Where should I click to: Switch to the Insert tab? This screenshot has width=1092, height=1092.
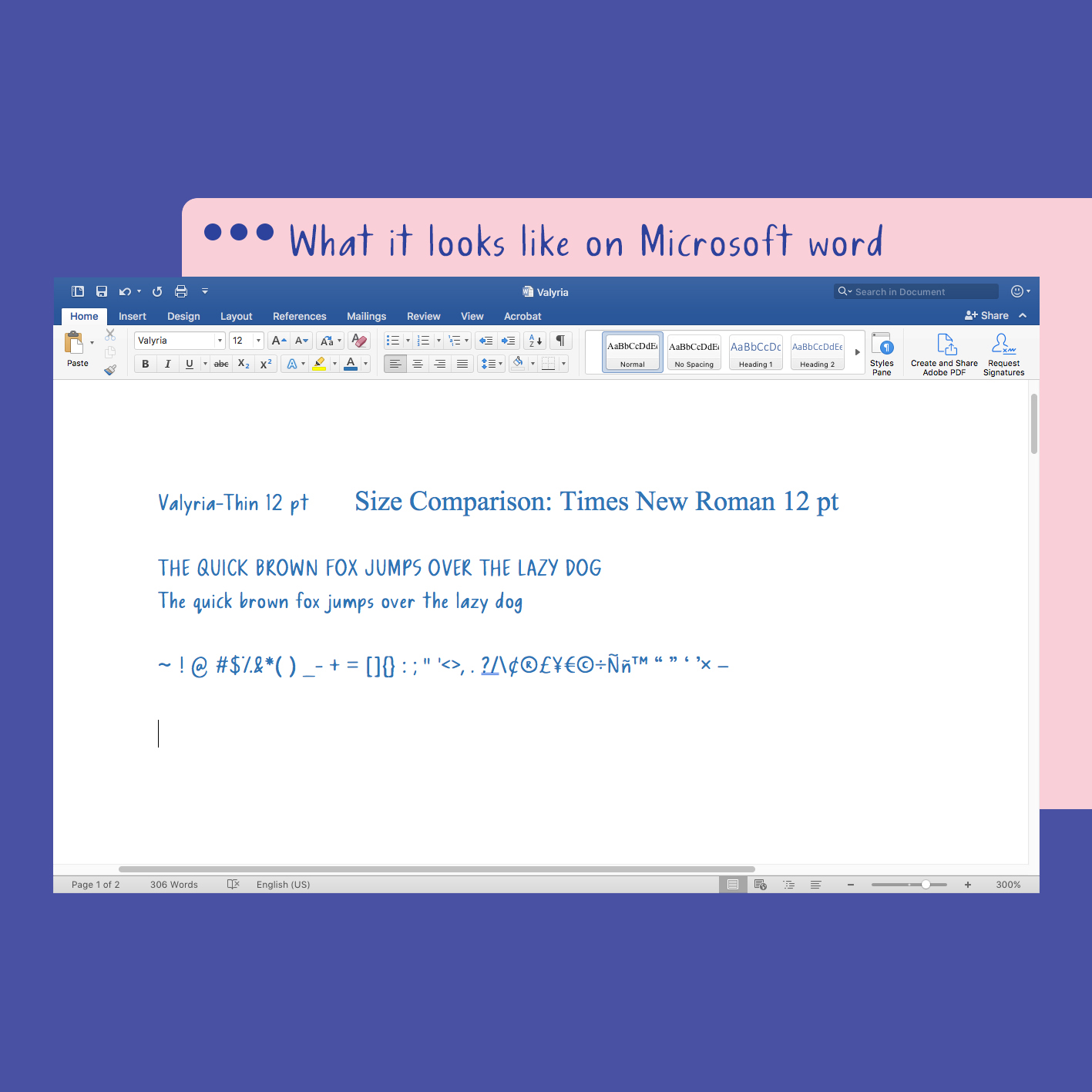tap(132, 316)
